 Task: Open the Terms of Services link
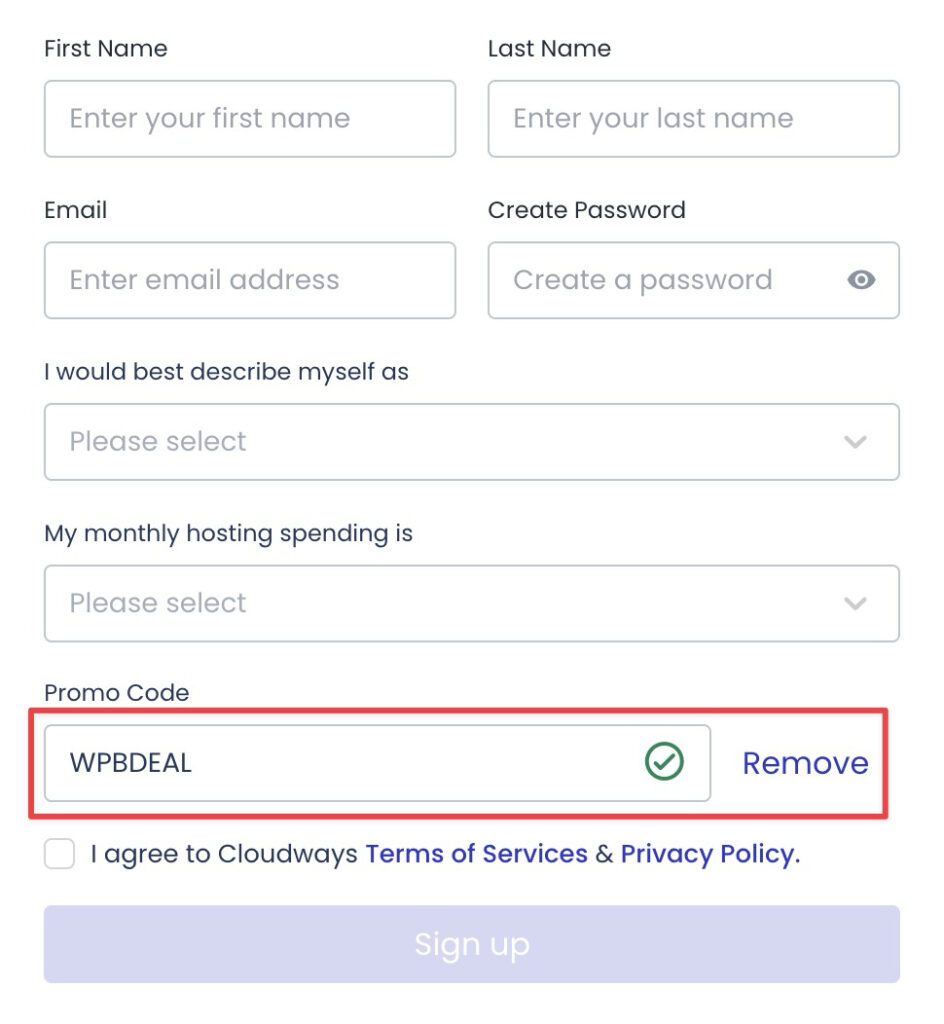476,854
